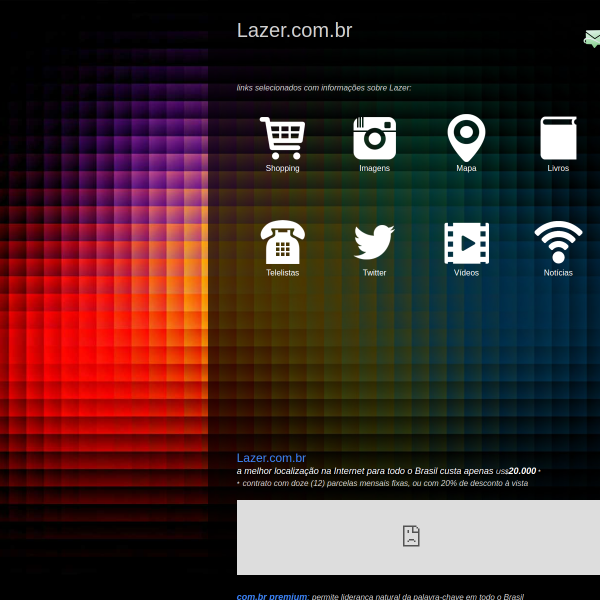Click the Imagens label link
The image size is (600, 600).
pos(374,168)
